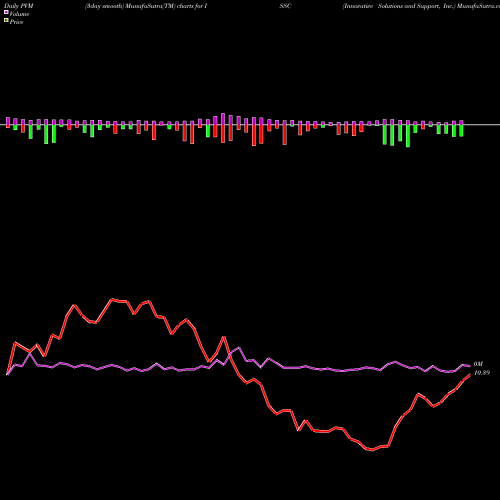Click the 'Volume' legend label
The image size is (500, 500).
[x=19, y=14]
